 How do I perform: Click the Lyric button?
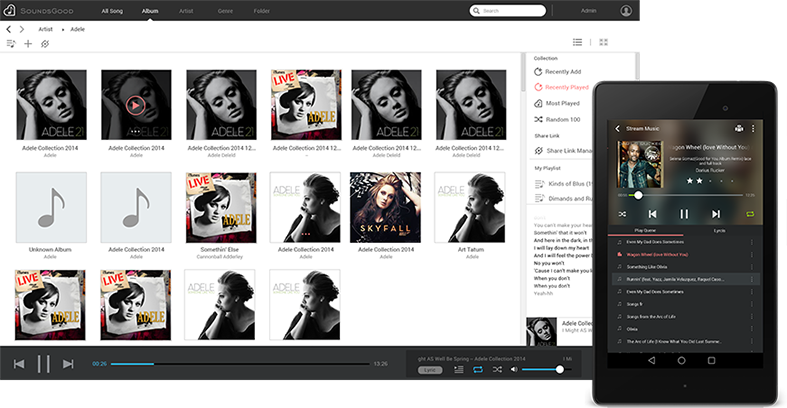click(430, 370)
